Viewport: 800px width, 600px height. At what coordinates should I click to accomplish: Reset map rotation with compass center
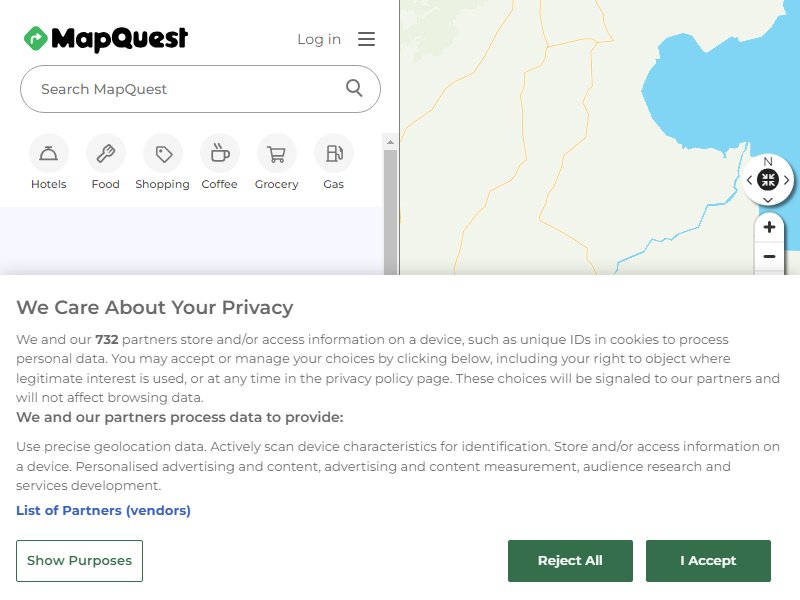(768, 180)
